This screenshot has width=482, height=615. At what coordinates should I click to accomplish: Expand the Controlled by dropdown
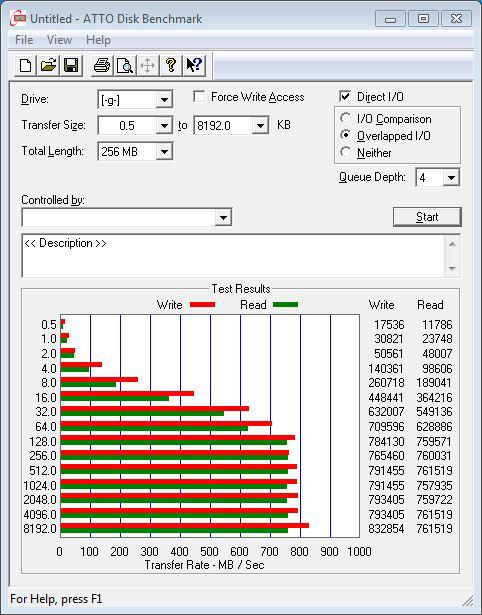click(x=223, y=217)
